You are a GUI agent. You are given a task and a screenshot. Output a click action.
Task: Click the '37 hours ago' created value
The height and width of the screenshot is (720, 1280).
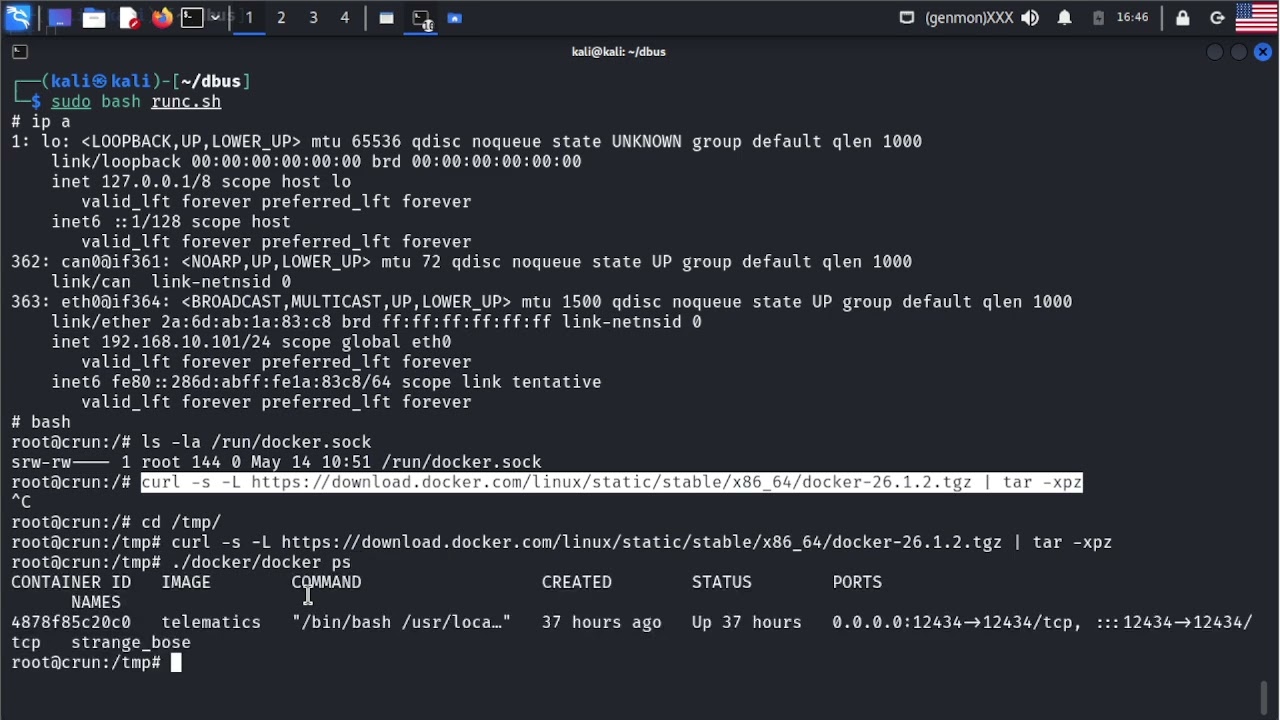pyautogui.click(x=601, y=622)
